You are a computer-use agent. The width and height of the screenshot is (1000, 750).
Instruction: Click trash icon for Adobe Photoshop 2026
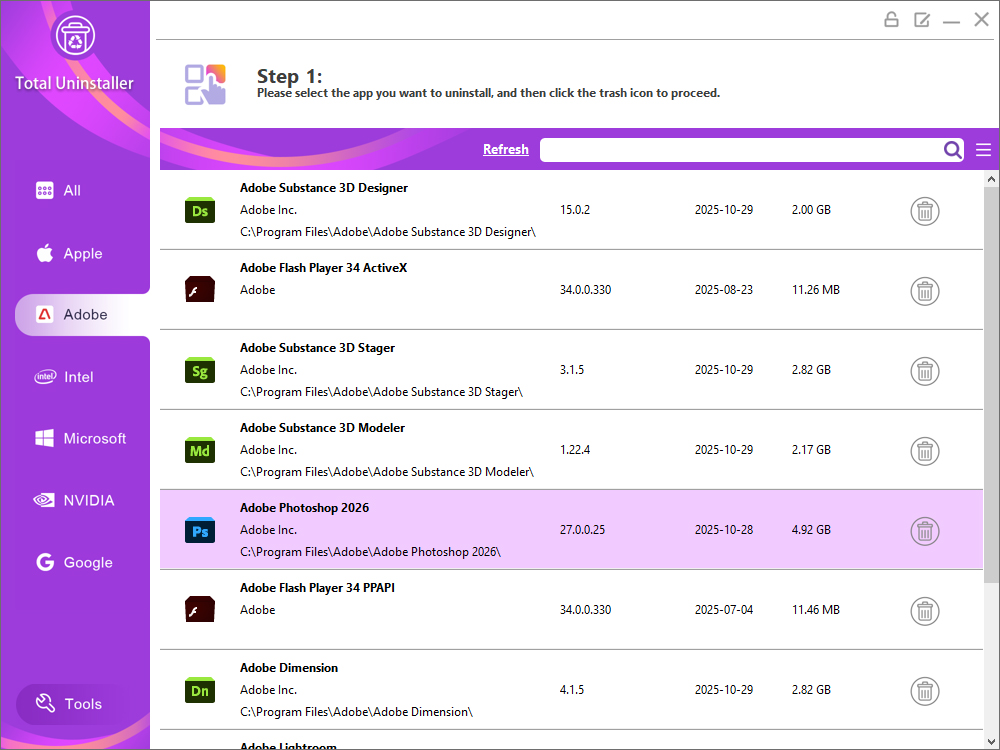coord(925,531)
